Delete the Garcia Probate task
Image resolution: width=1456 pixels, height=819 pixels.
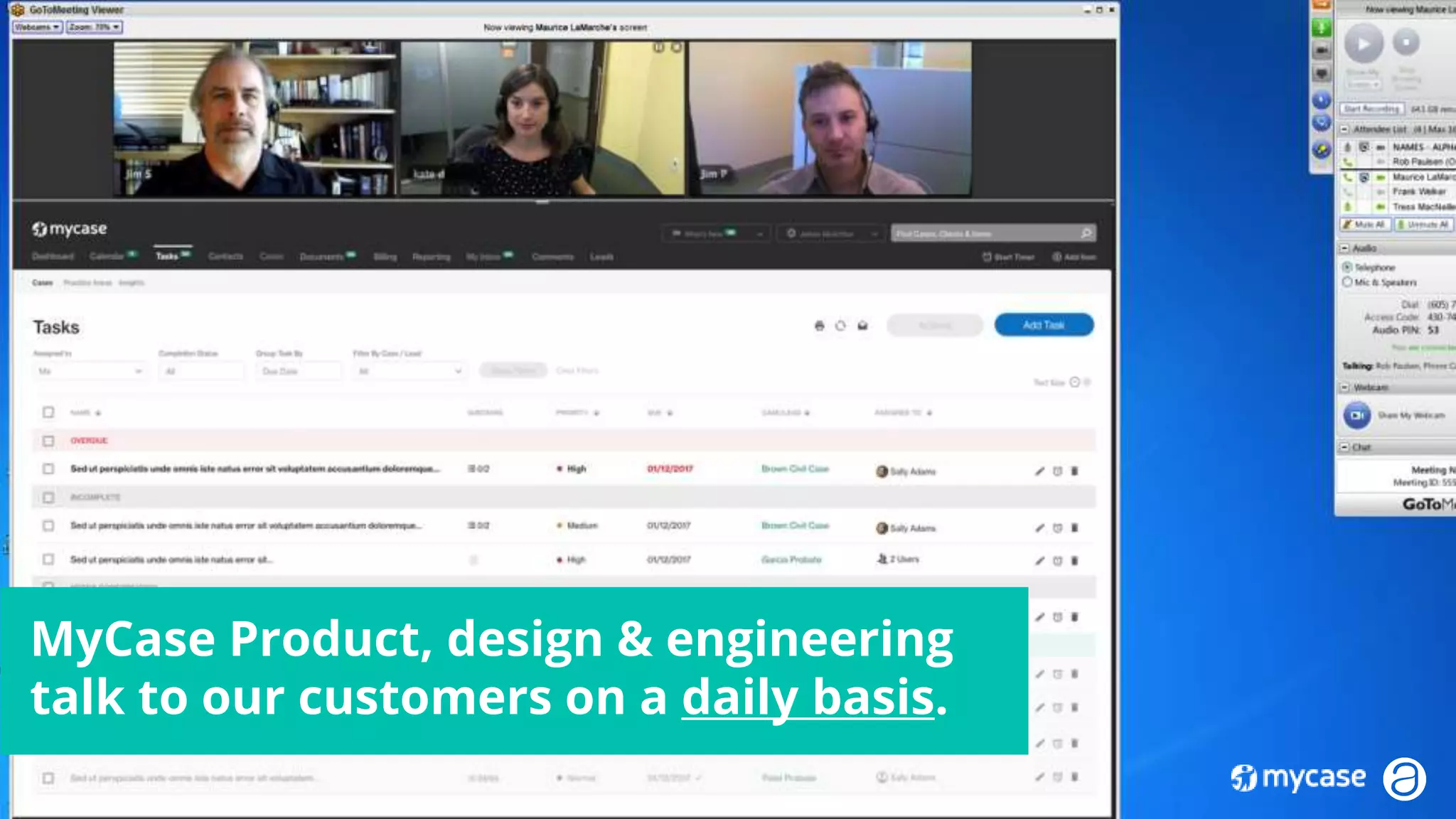coord(1074,561)
